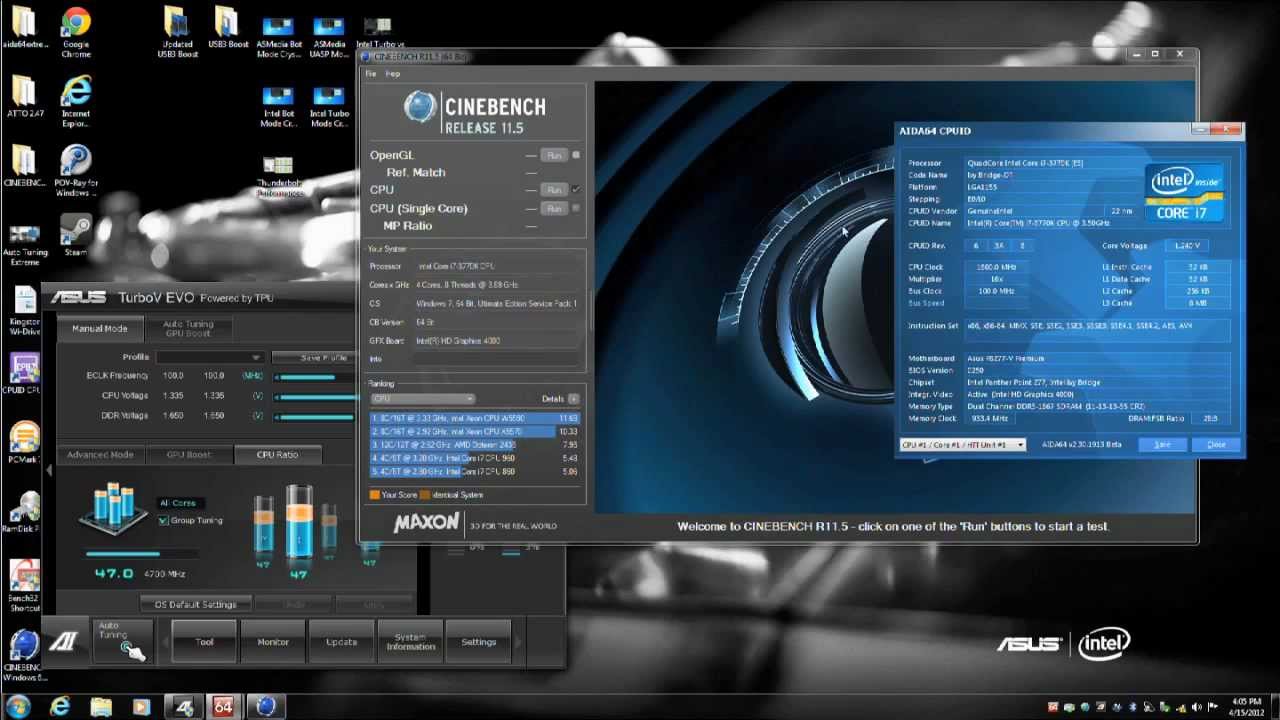Open Cinebench taskbar button
This screenshot has width=1280, height=720.
tap(265, 706)
